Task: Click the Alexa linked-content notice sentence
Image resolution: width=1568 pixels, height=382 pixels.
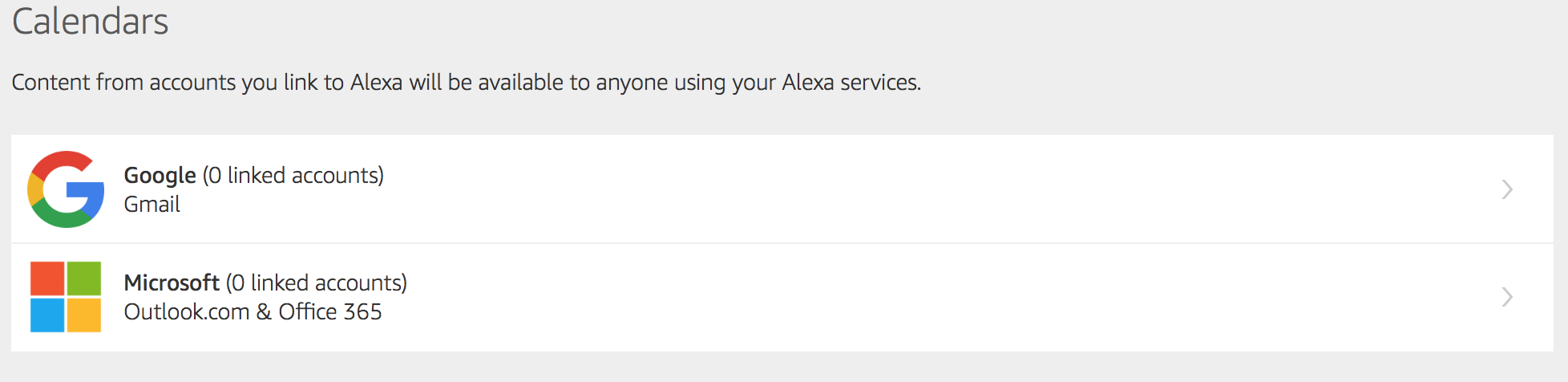Action: [x=466, y=83]
